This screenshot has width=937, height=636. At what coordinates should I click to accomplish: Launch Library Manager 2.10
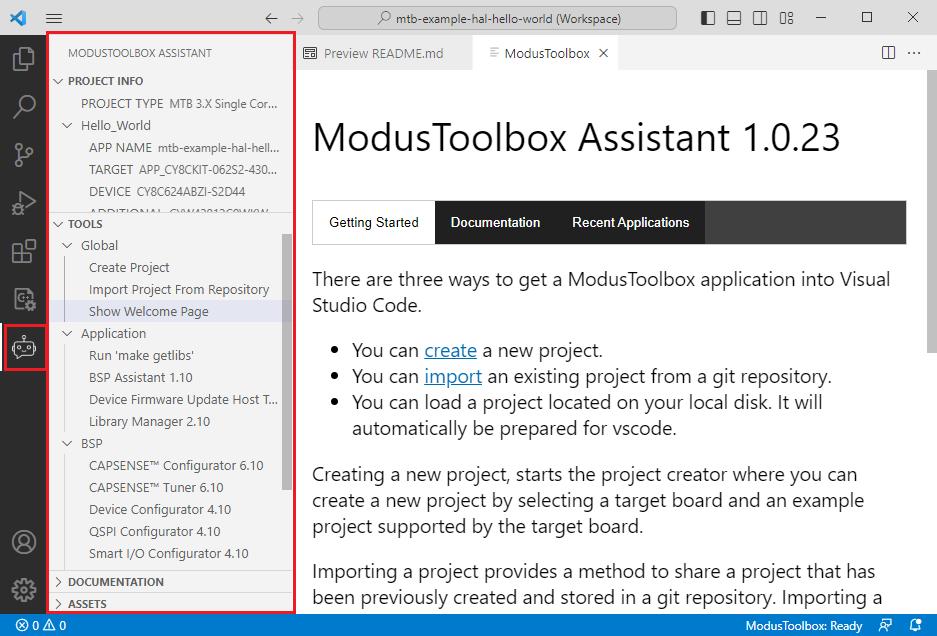[149, 422]
